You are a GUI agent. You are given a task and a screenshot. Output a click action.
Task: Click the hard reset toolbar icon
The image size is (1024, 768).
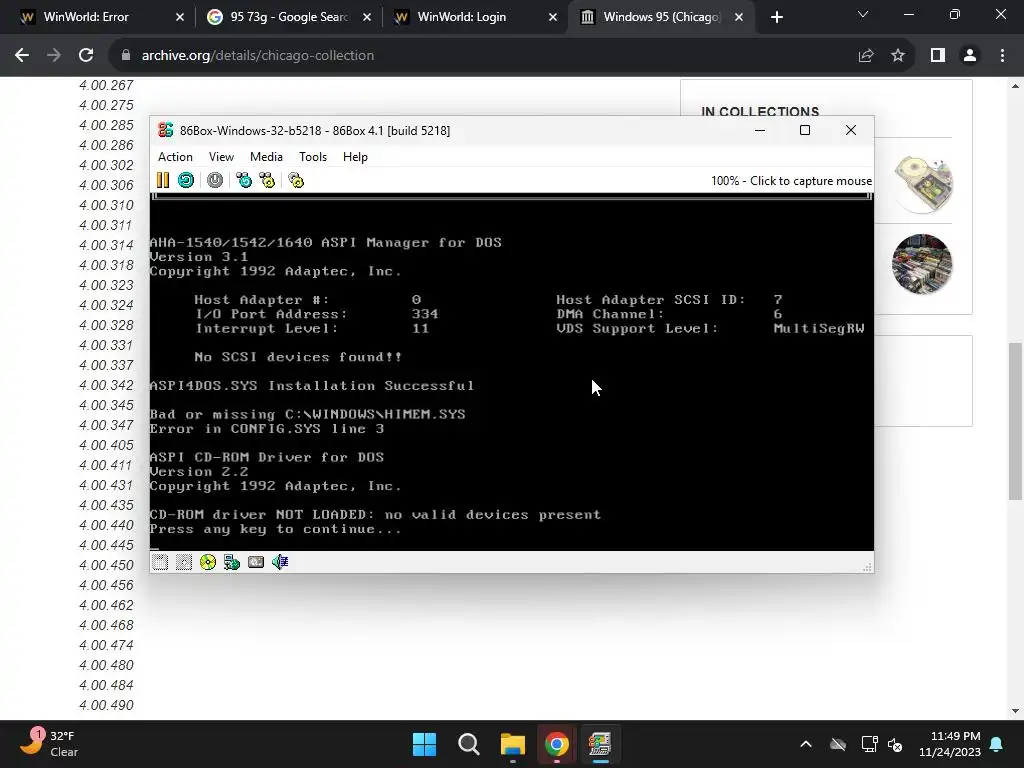[x=186, y=180]
